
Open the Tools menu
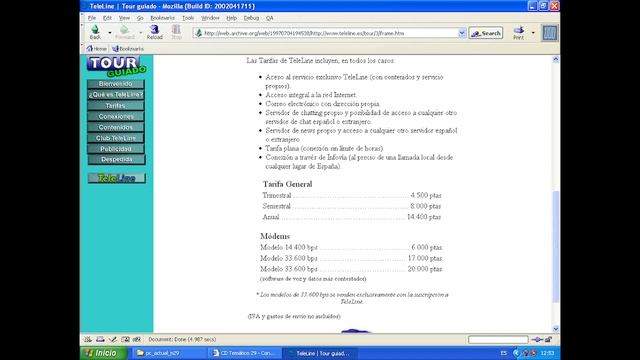pos(188,18)
